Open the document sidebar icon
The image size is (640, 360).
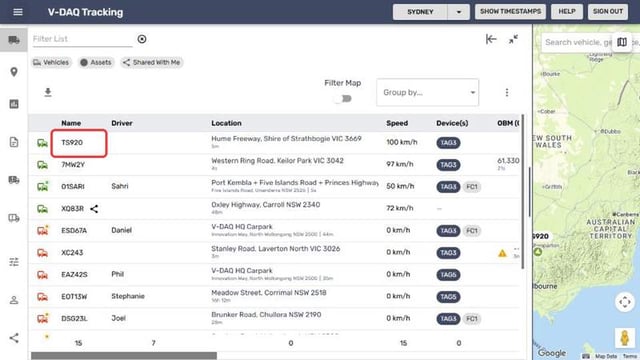point(14,142)
